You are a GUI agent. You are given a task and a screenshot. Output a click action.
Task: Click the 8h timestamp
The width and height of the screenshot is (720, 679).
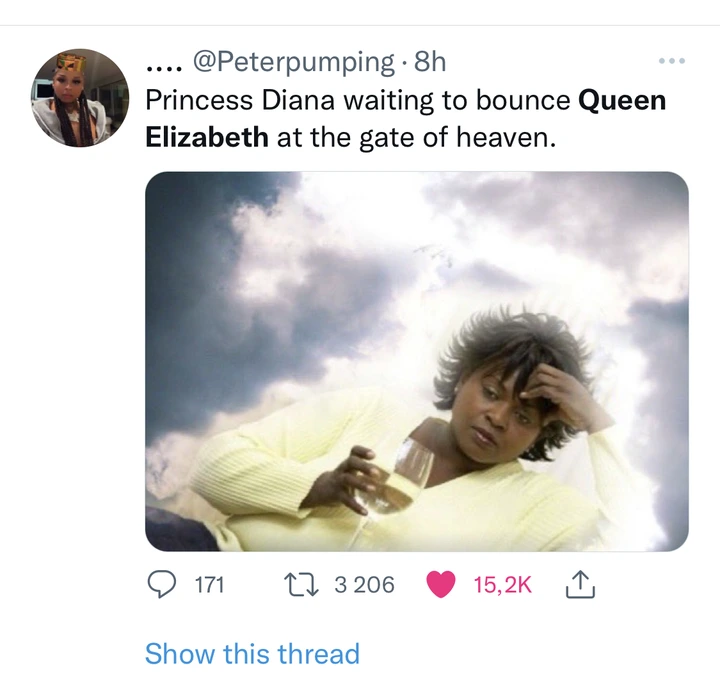pyautogui.click(x=430, y=62)
